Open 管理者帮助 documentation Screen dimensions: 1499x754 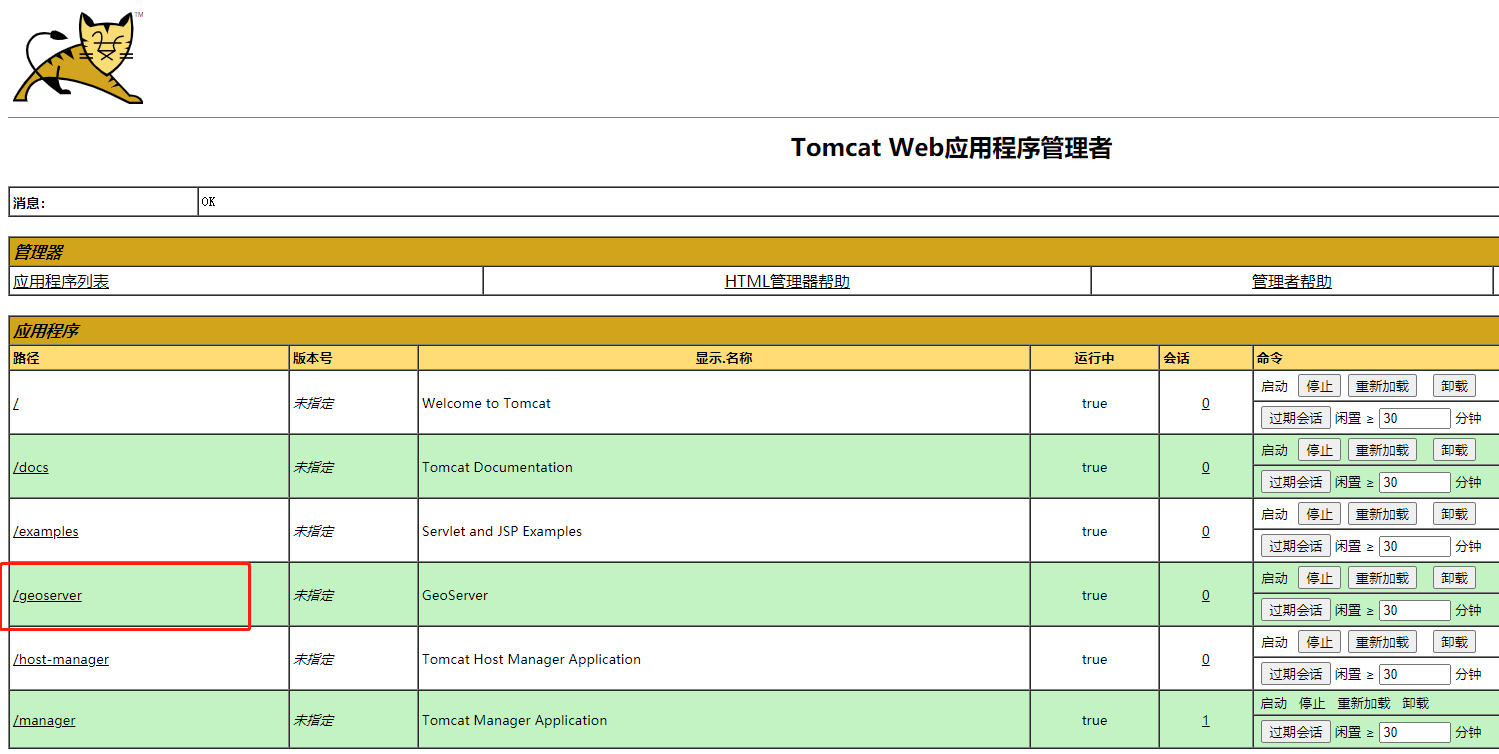pyautogui.click(x=1293, y=281)
